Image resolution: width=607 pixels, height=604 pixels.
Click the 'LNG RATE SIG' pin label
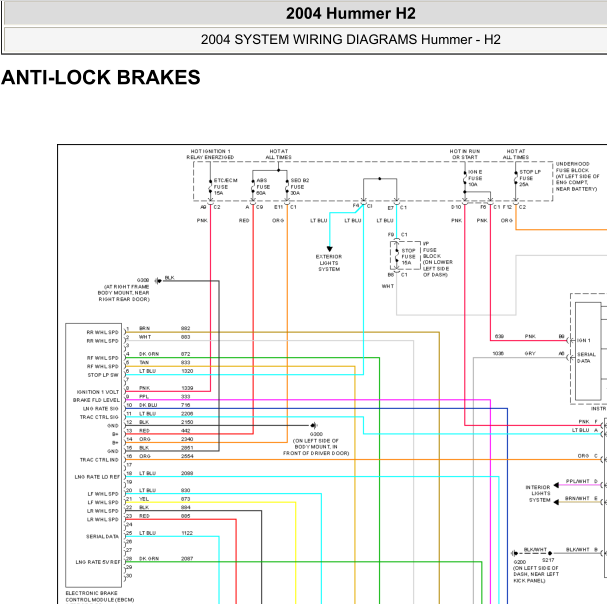click(101, 408)
